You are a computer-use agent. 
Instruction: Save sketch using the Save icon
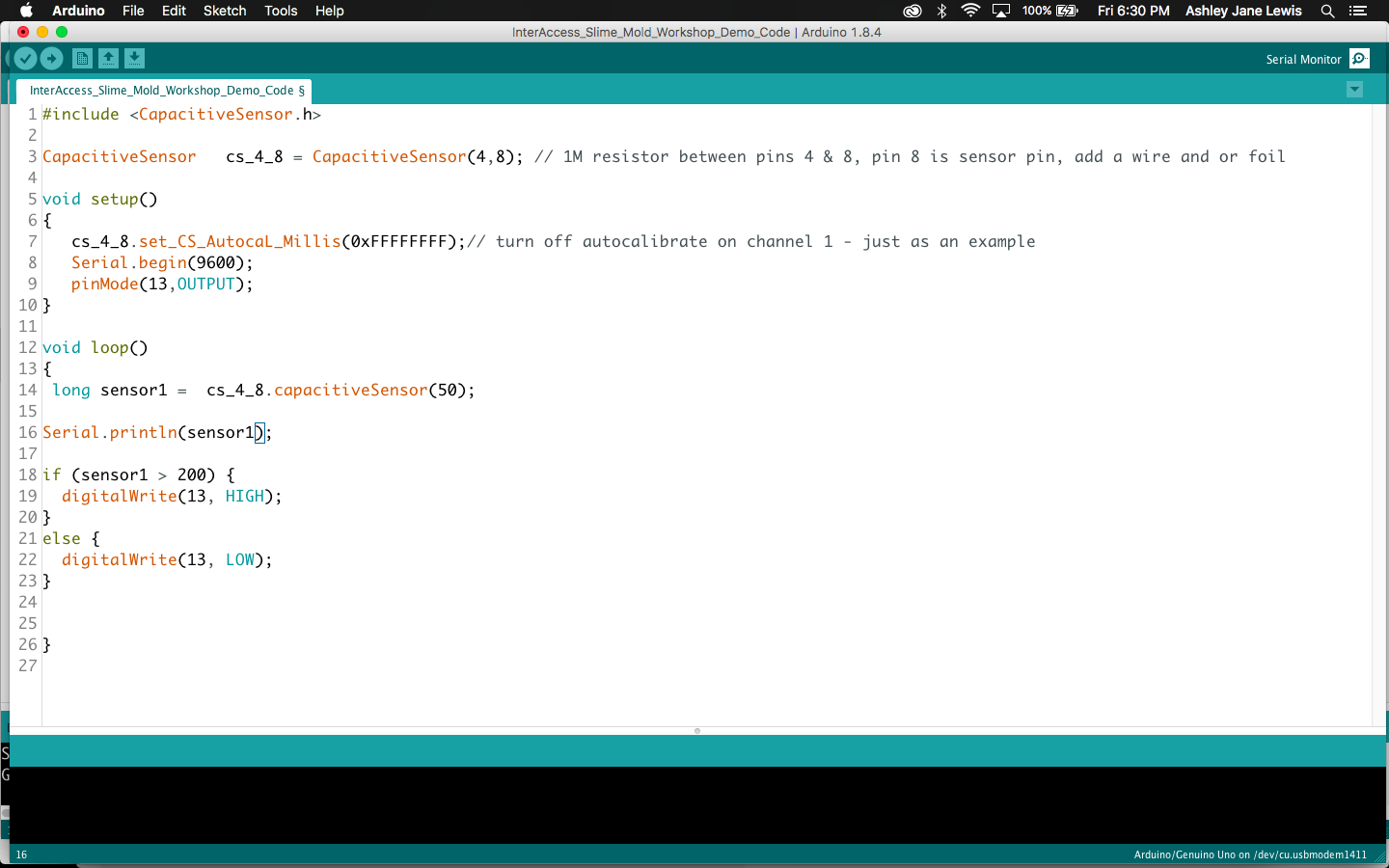135,59
